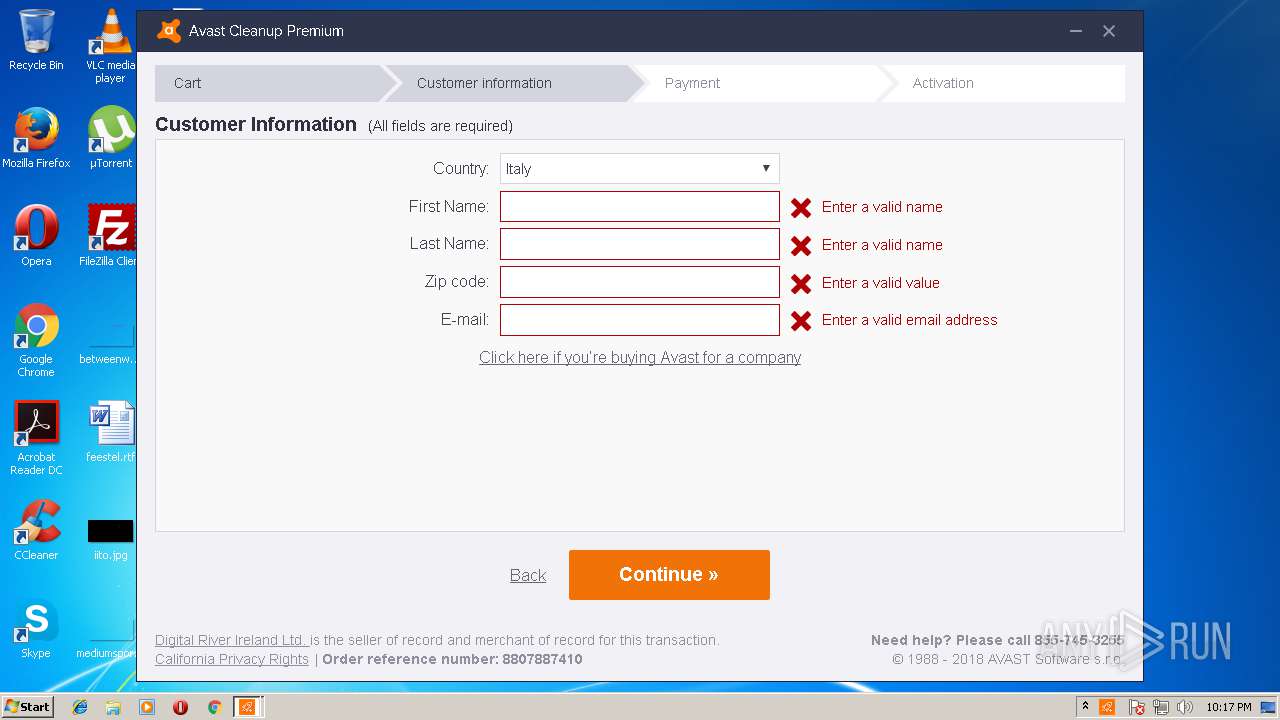Focus the Last Name input field
Screen dimensions: 1280x720
(639, 244)
